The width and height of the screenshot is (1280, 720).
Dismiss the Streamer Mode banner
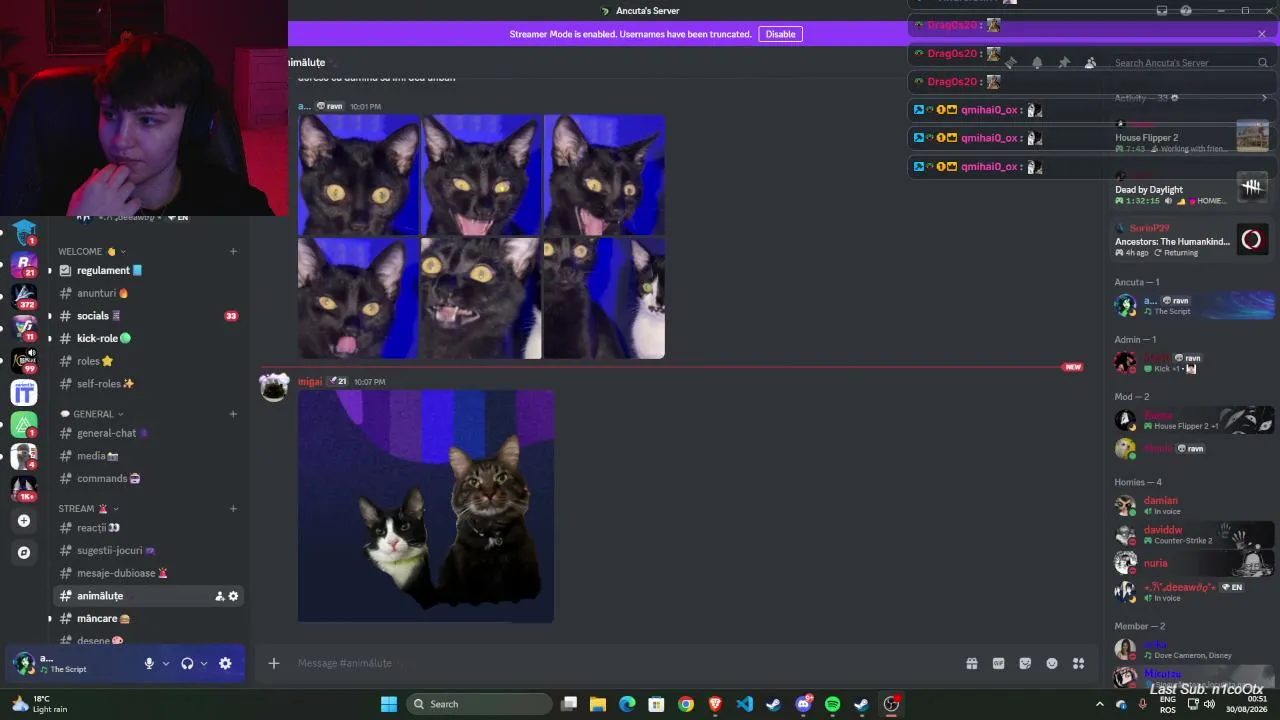[x=1262, y=34]
